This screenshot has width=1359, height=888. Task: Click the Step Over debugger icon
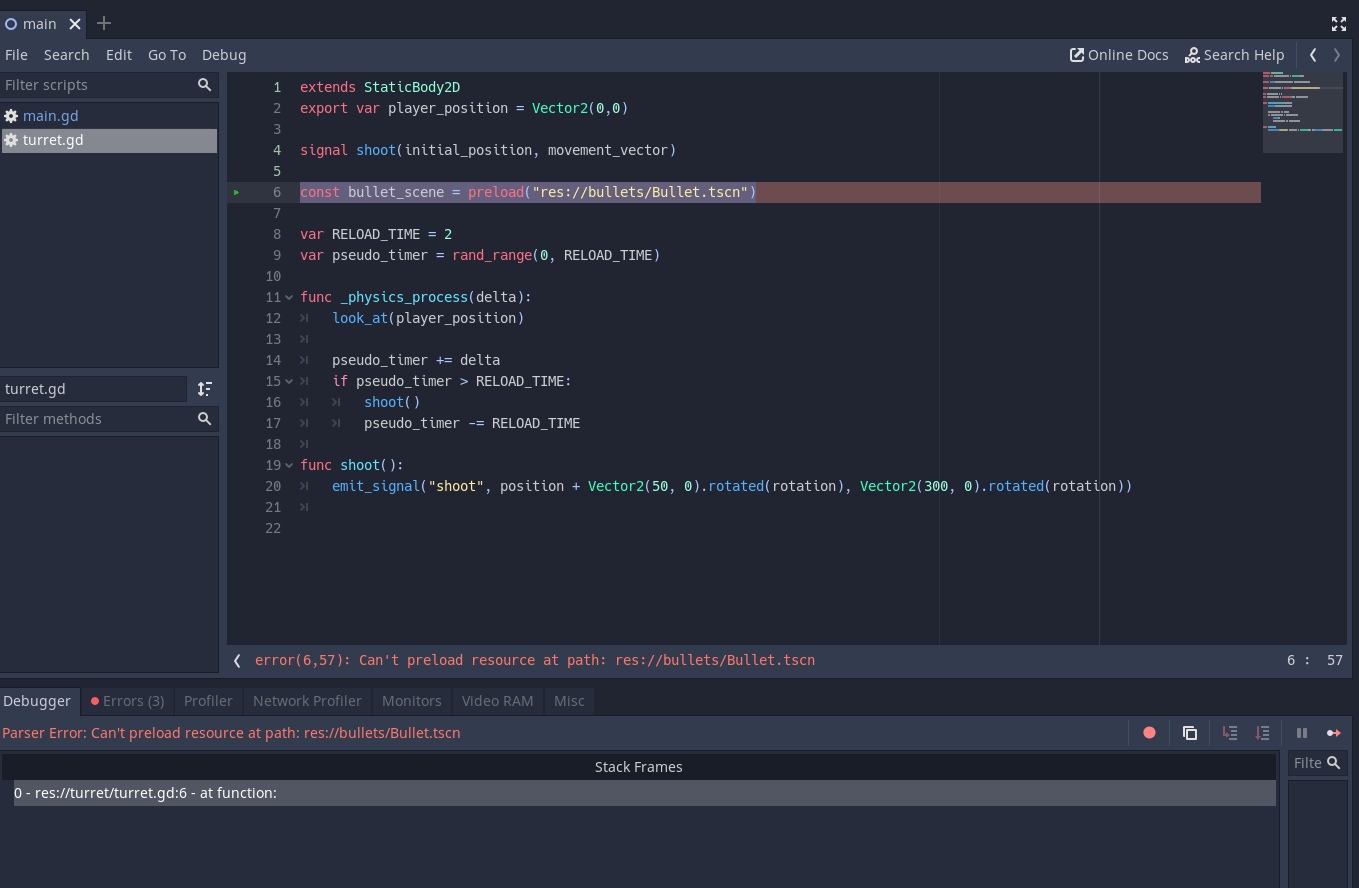coord(1261,732)
